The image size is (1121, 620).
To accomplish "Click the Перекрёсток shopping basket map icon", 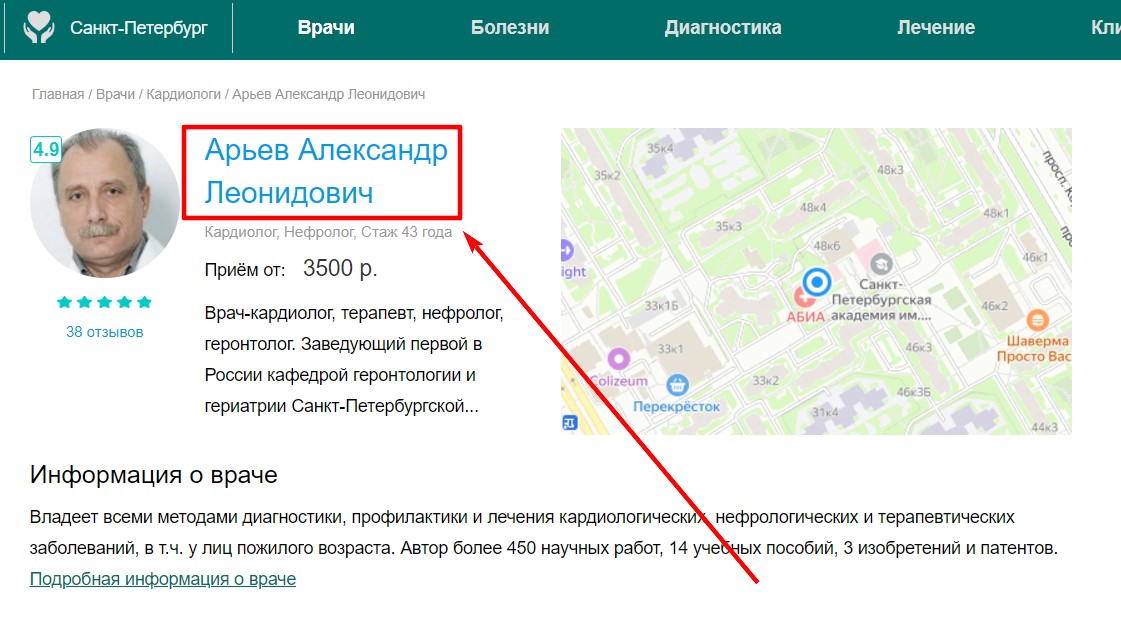I will pyautogui.click(x=678, y=384).
